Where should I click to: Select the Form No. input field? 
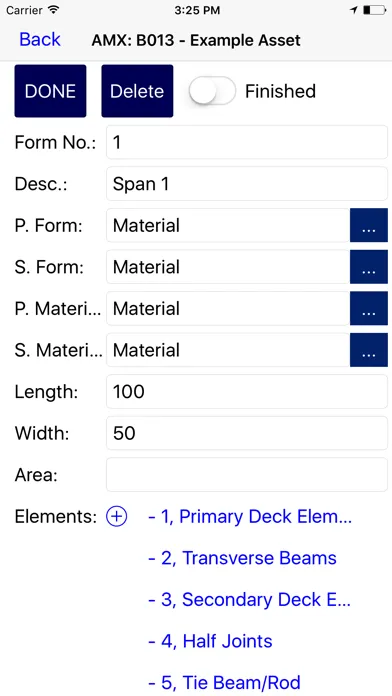click(247, 142)
